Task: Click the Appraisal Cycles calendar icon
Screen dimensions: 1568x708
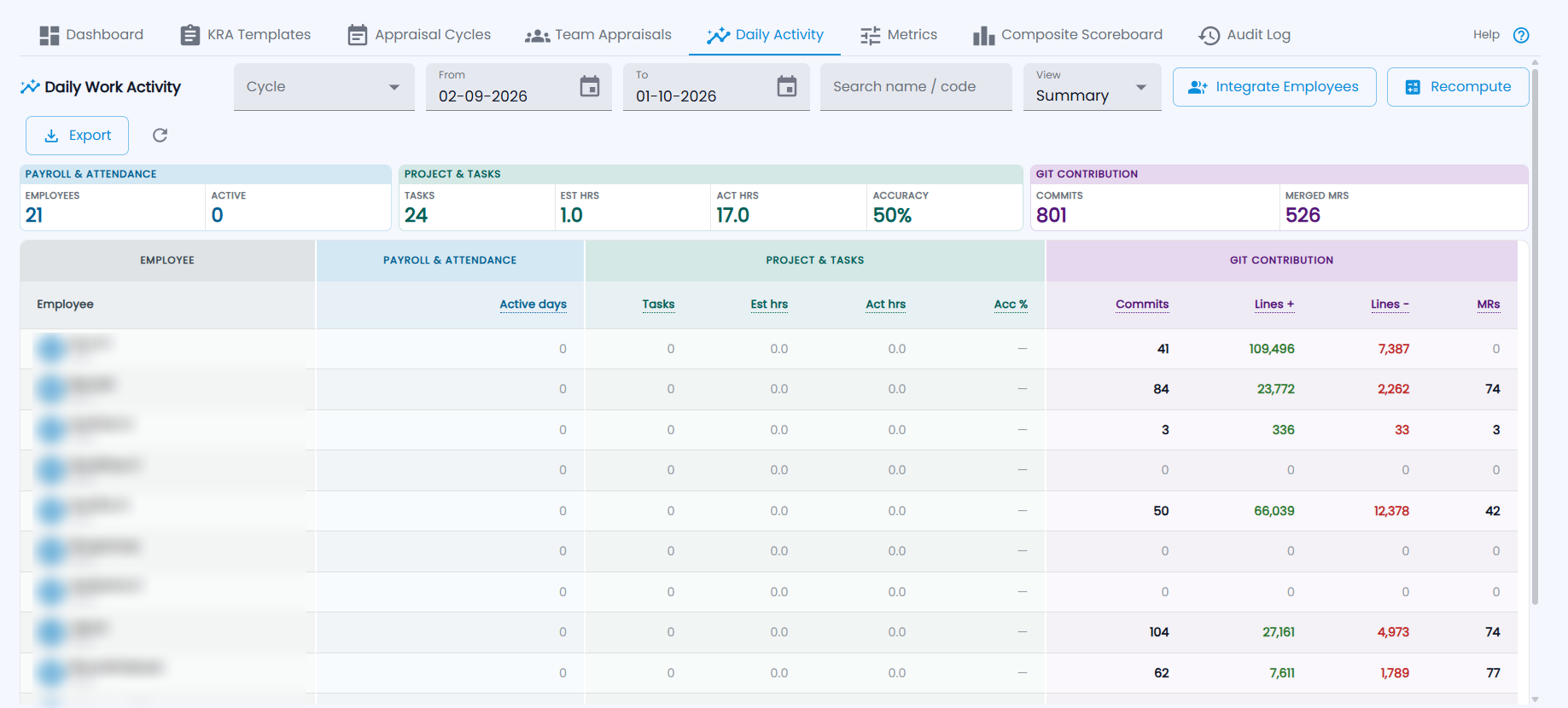Action: click(x=358, y=35)
